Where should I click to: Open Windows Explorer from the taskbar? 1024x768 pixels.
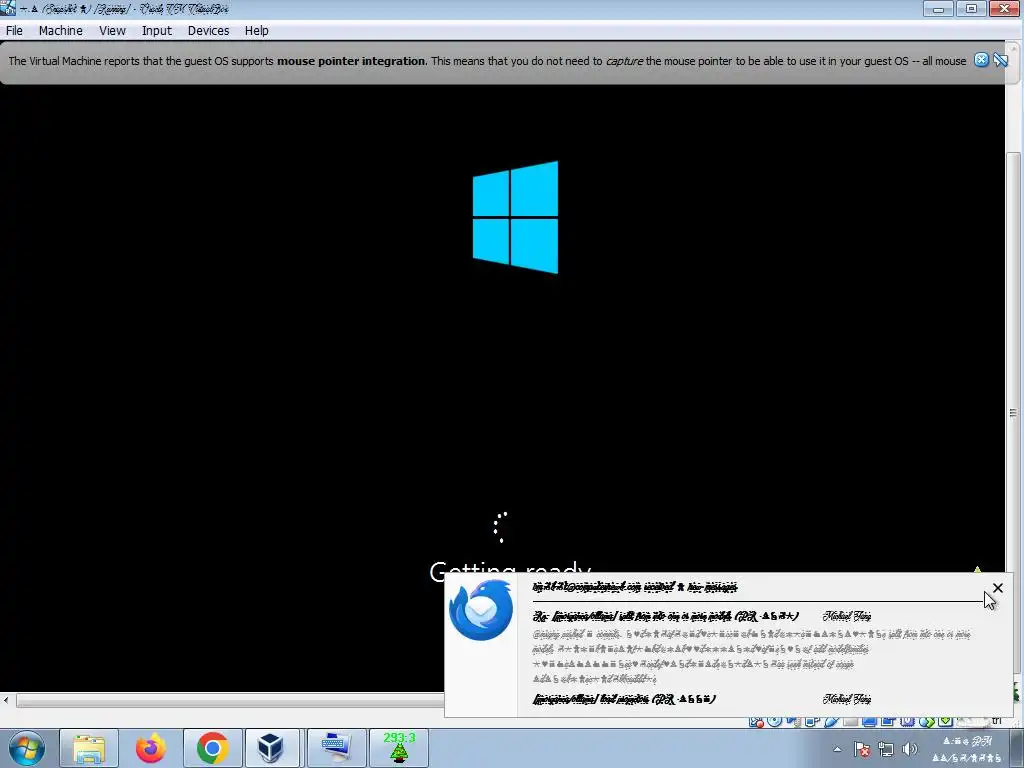point(89,748)
